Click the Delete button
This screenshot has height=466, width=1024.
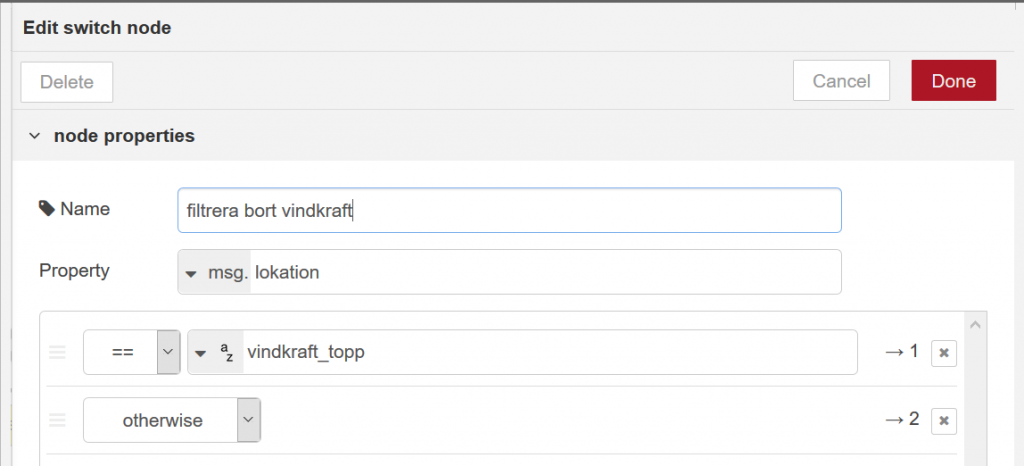[x=67, y=82]
